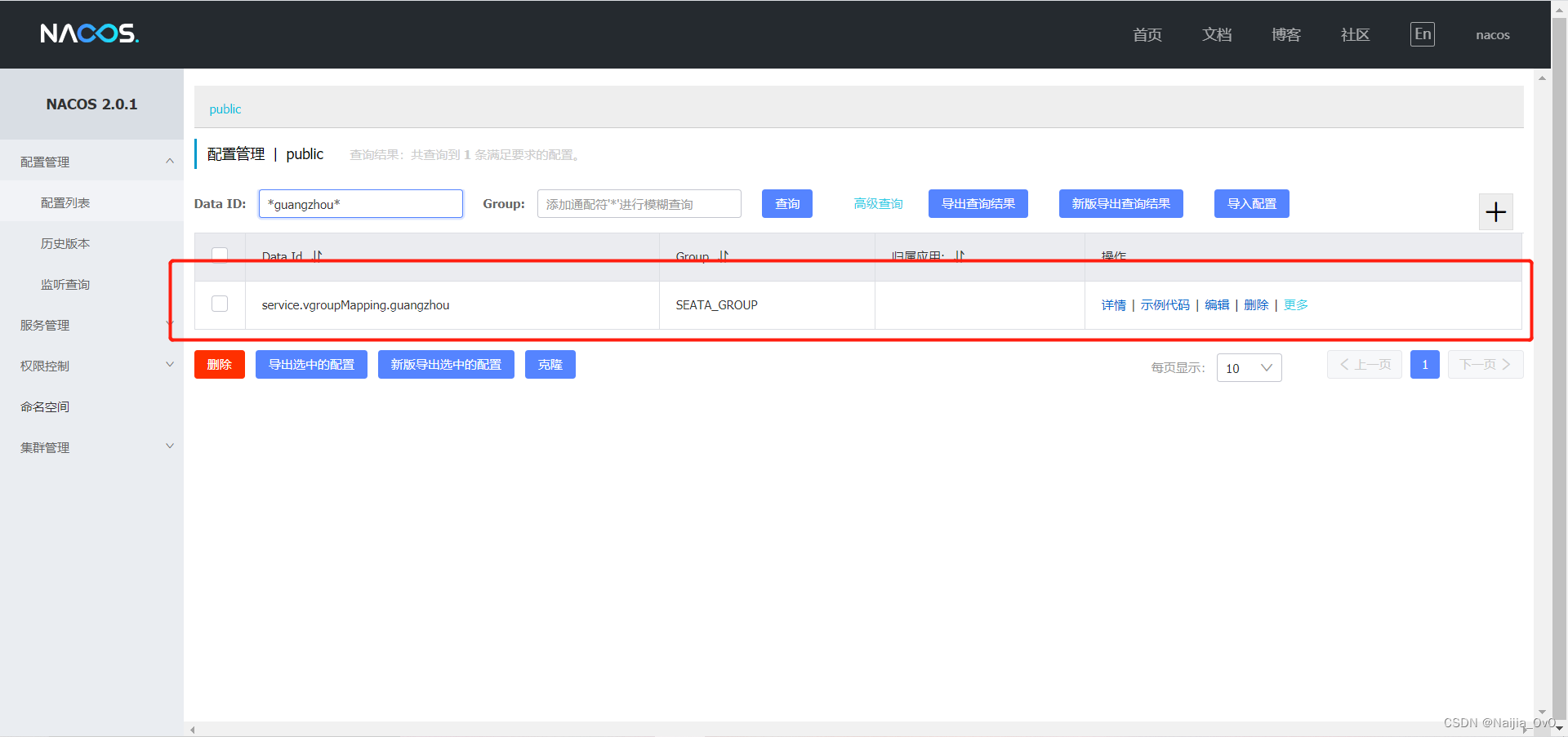This screenshot has height=737, width=1568.
Task: Click the red 删除 button
Action: [220, 364]
